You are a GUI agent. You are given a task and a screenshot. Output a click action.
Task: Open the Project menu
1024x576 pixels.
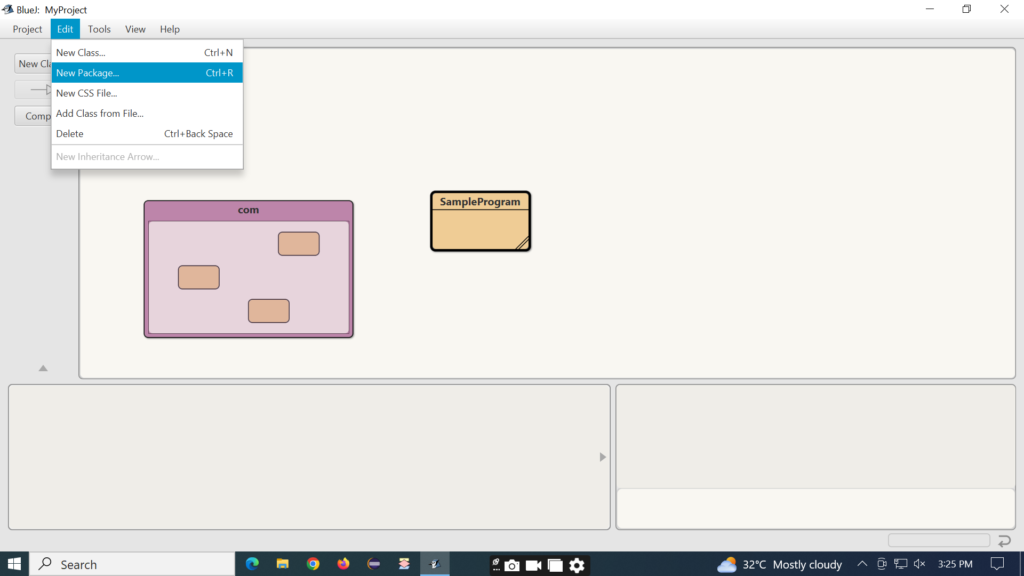tap(26, 29)
